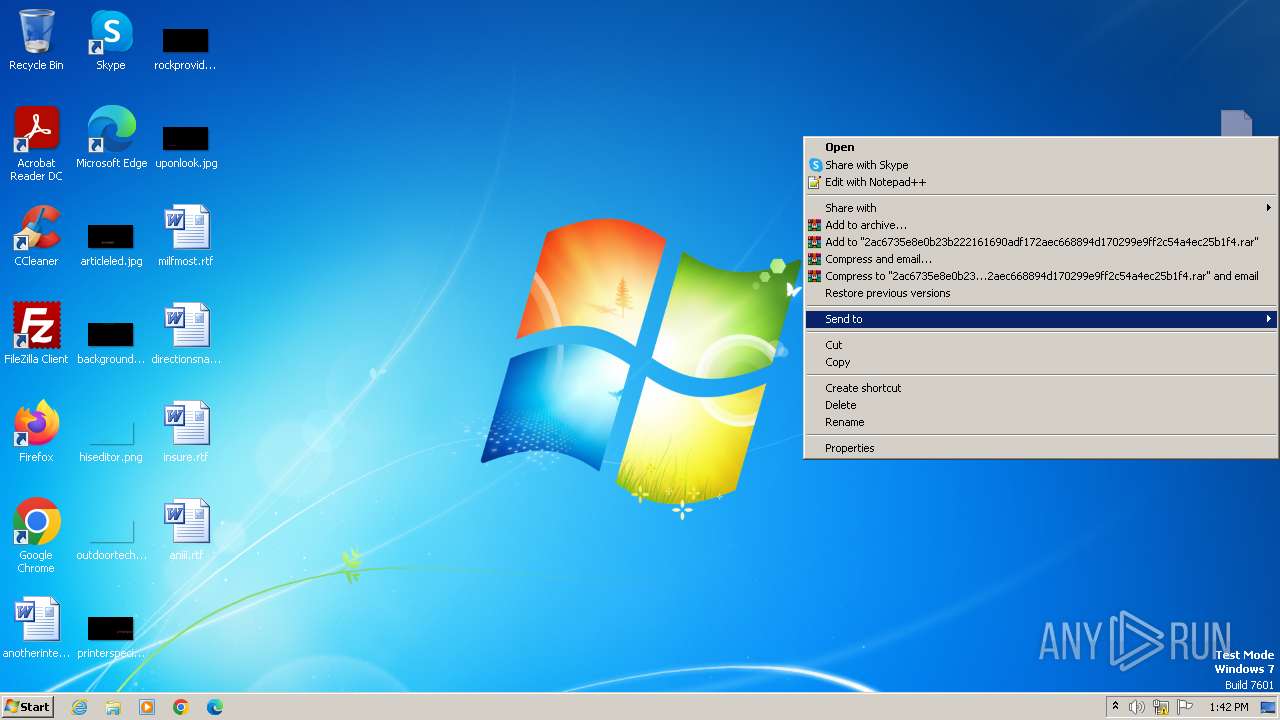Viewport: 1280px width, 720px height.
Task: Choose Add to "2ac6735e8e0b...rar" entry
Action: (x=1041, y=242)
